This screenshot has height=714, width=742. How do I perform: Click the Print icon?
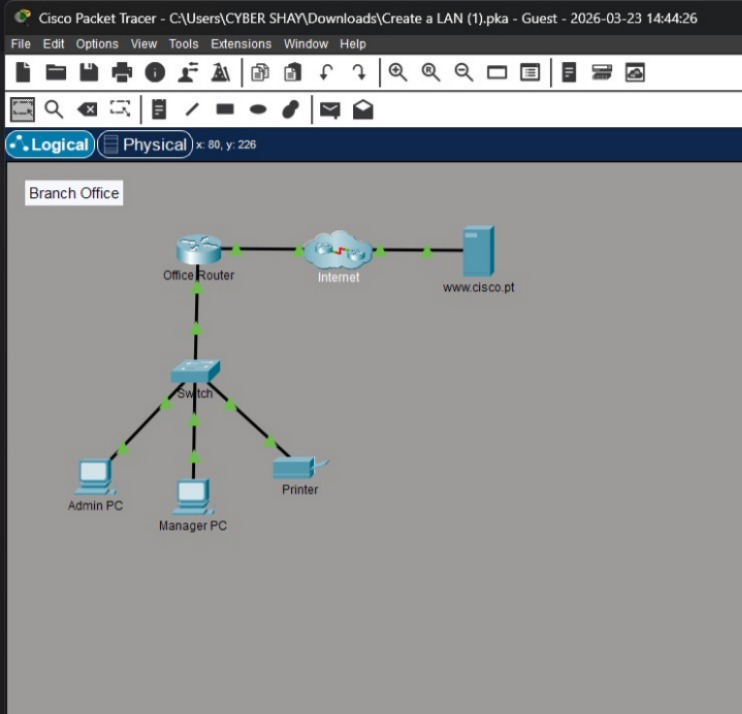pos(122,73)
